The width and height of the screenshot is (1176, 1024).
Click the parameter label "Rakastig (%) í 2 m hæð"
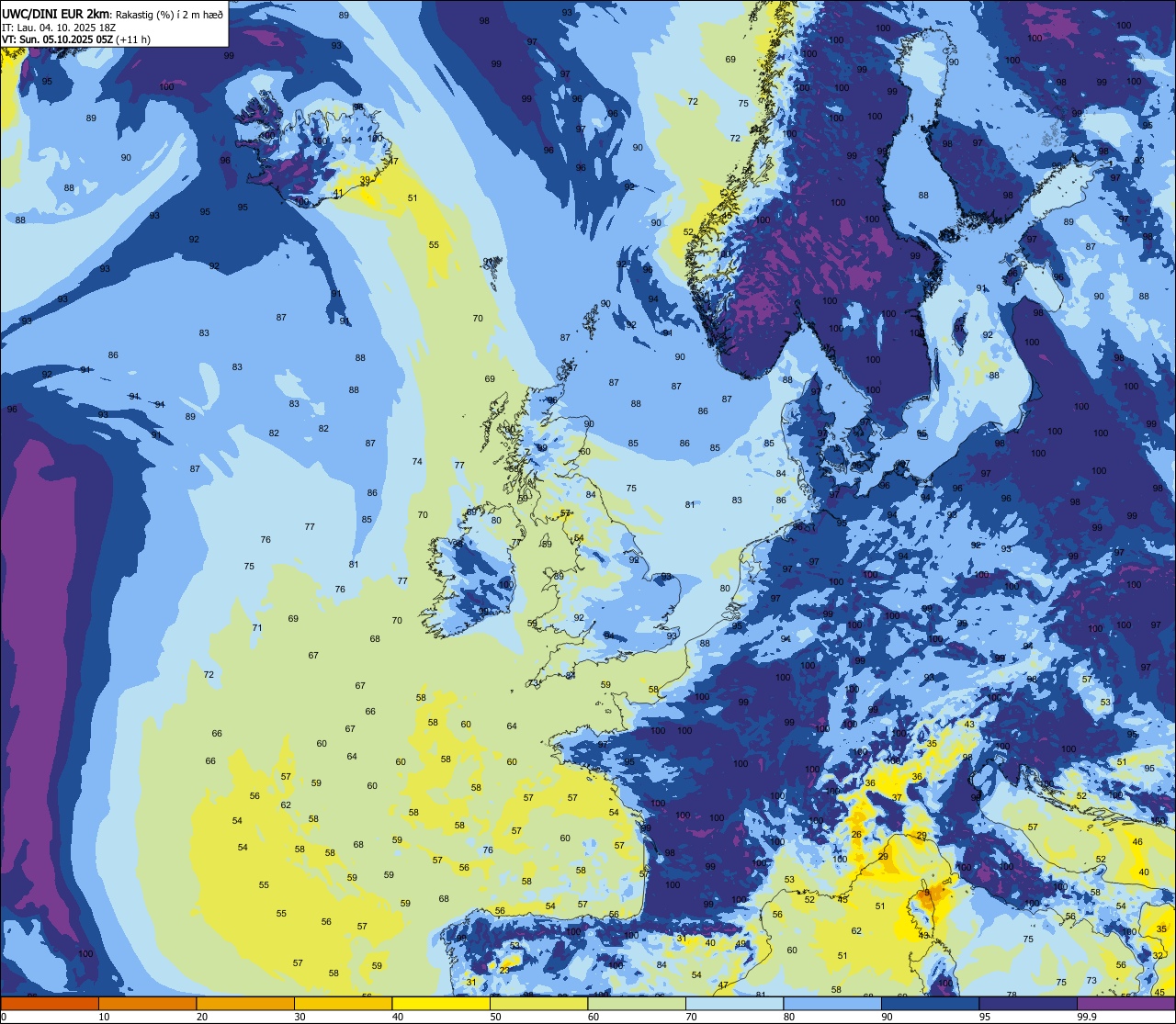pos(168,14)
